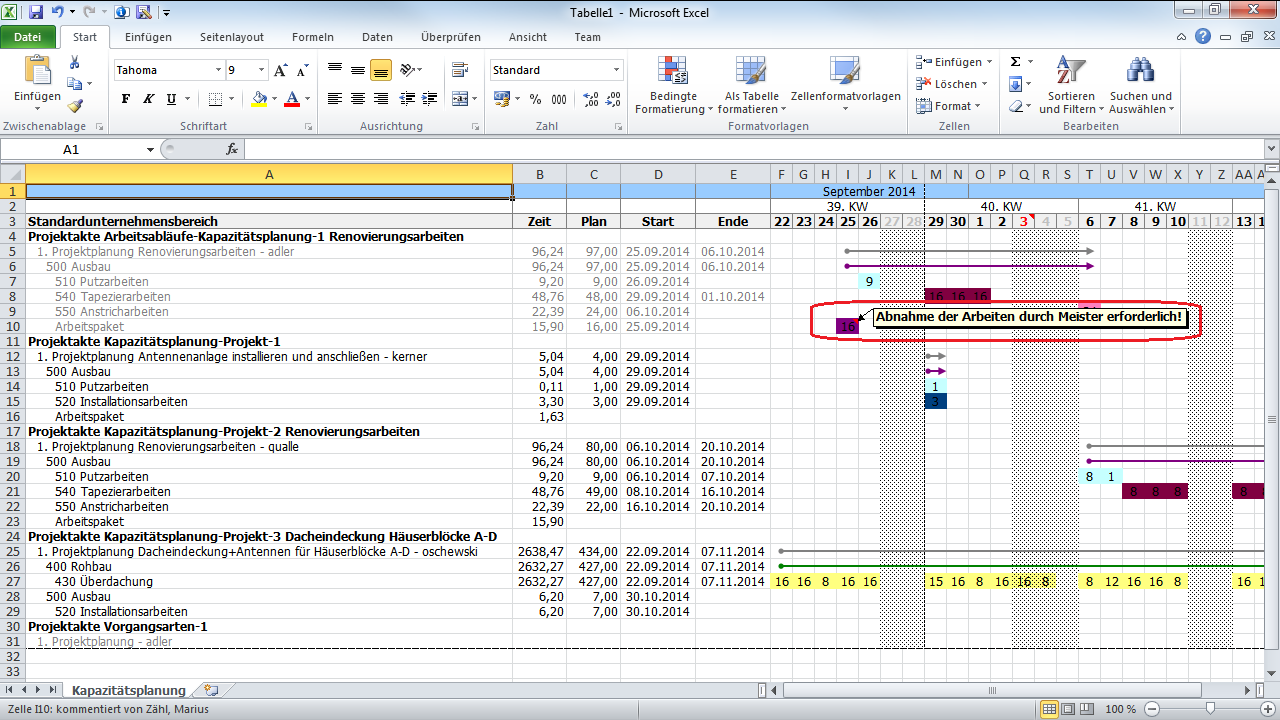Click the zoom slider handle

click(1210, 709)
